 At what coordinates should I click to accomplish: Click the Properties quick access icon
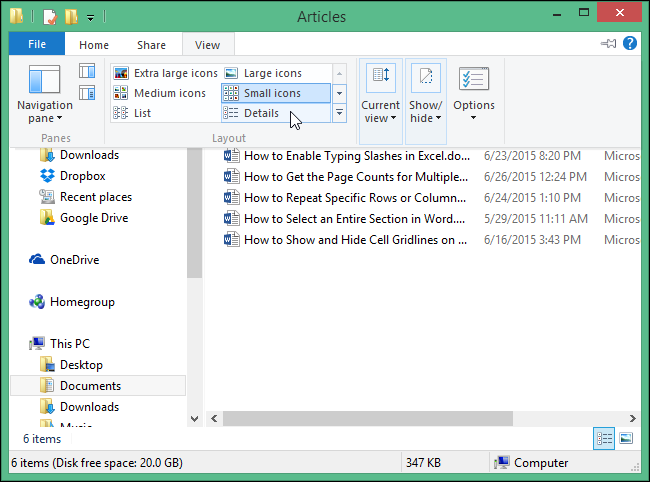click(50, 17)
